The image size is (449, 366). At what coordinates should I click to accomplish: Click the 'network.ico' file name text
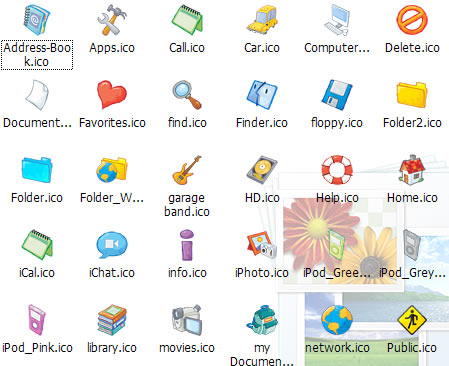click(x=337, y=348)
